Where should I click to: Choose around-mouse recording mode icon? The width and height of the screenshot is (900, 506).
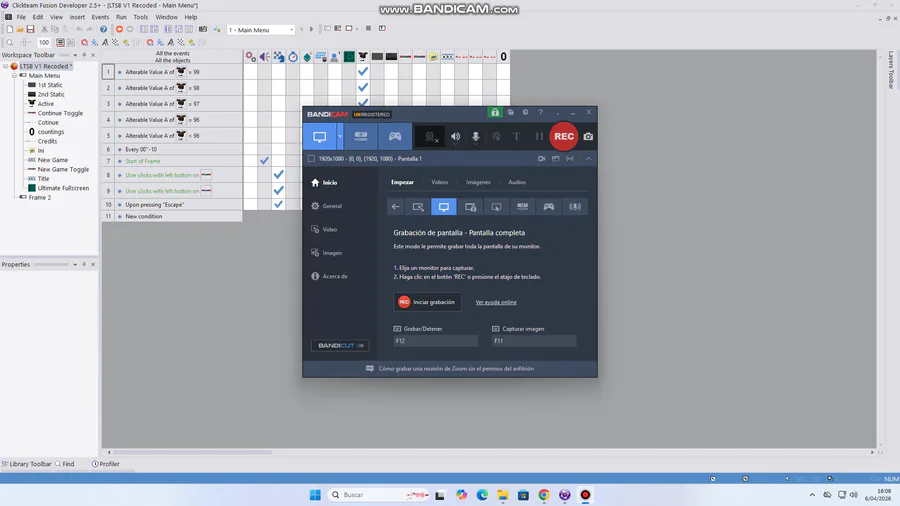coord(496,207)
